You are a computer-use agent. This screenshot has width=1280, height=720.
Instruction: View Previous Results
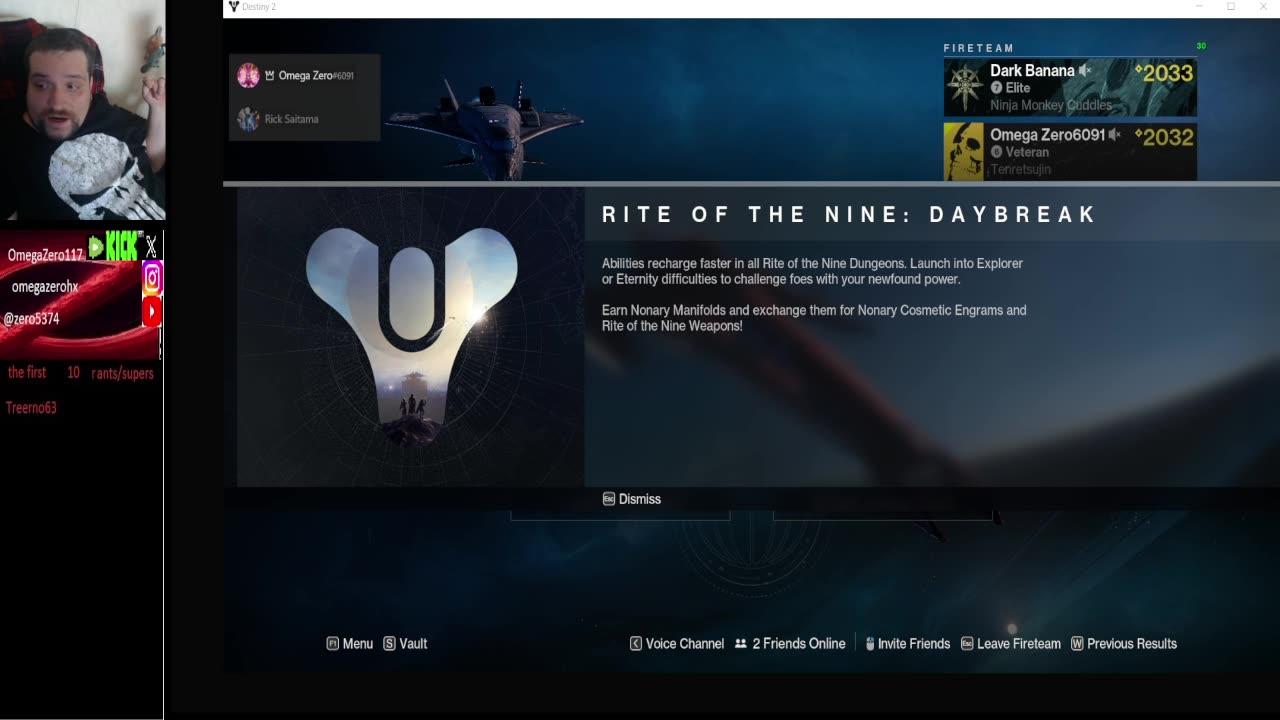coord(1123,644)
